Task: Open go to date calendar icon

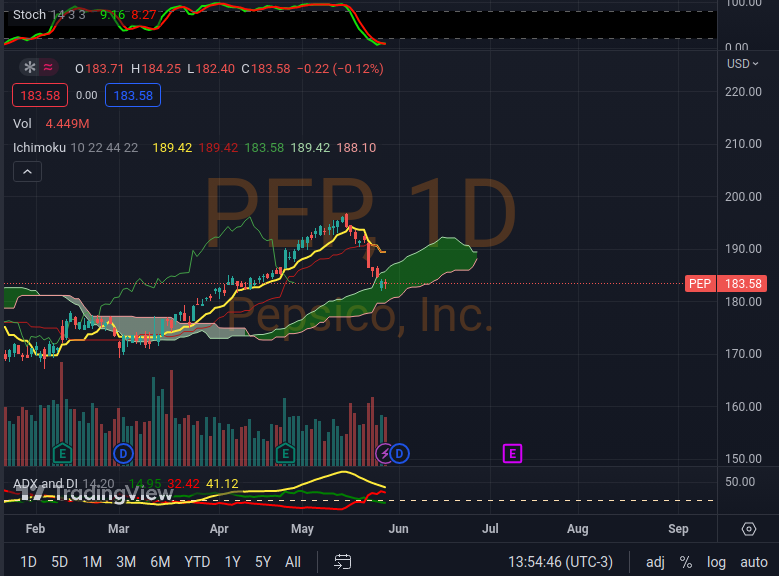Action: click(342, 562)
